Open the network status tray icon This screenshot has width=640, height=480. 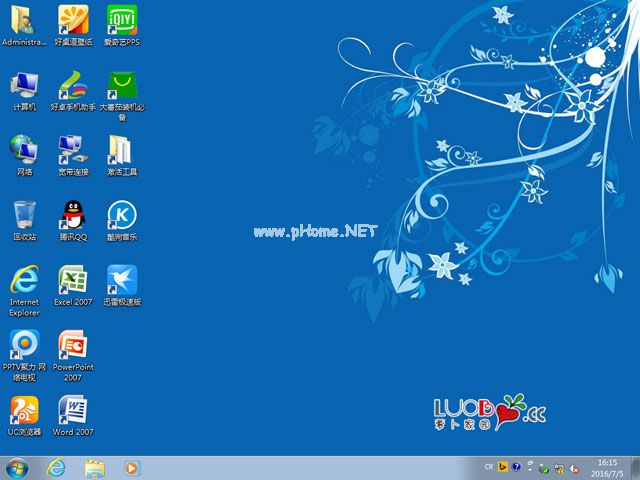[x=559, y=469]
